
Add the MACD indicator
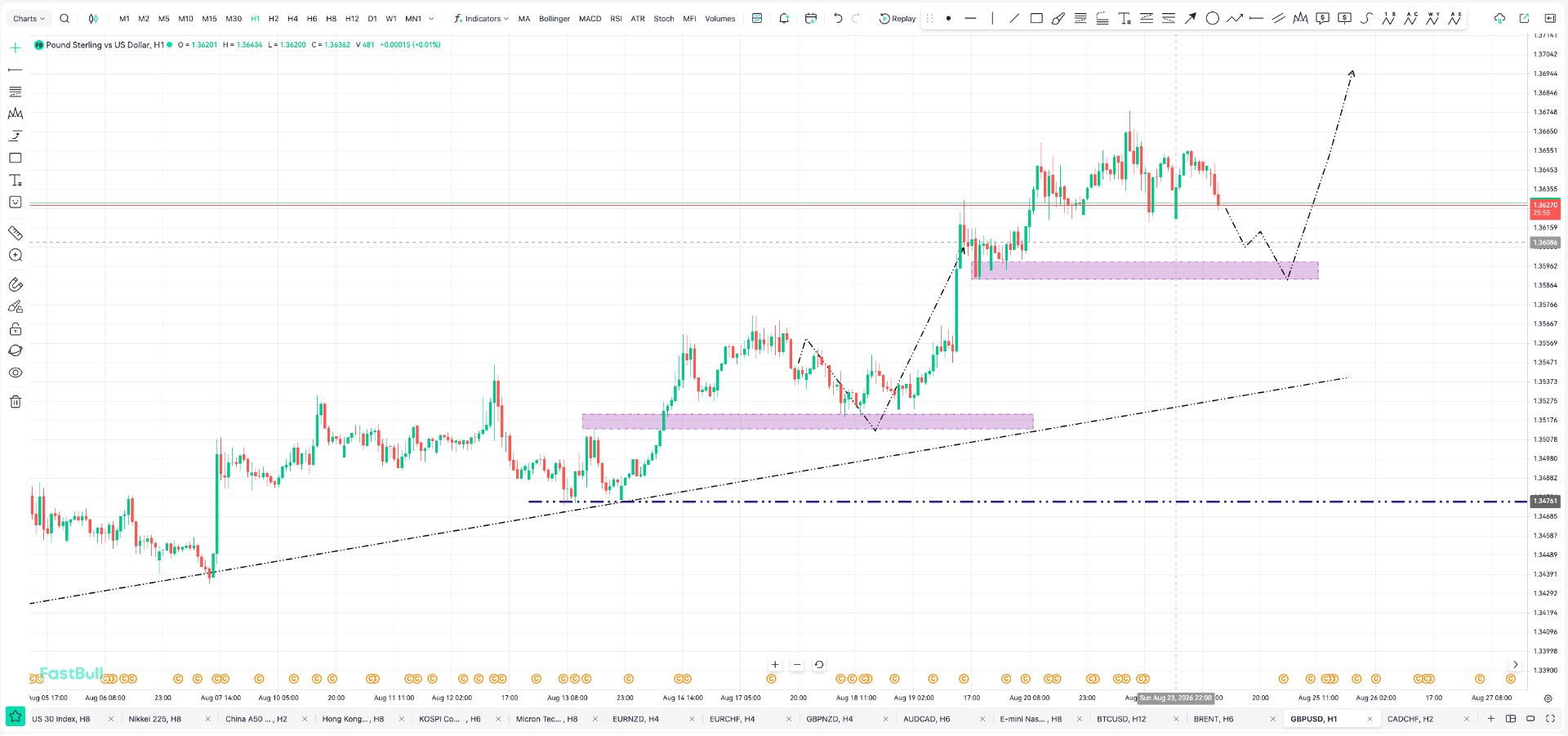click(x=590, y=19)
